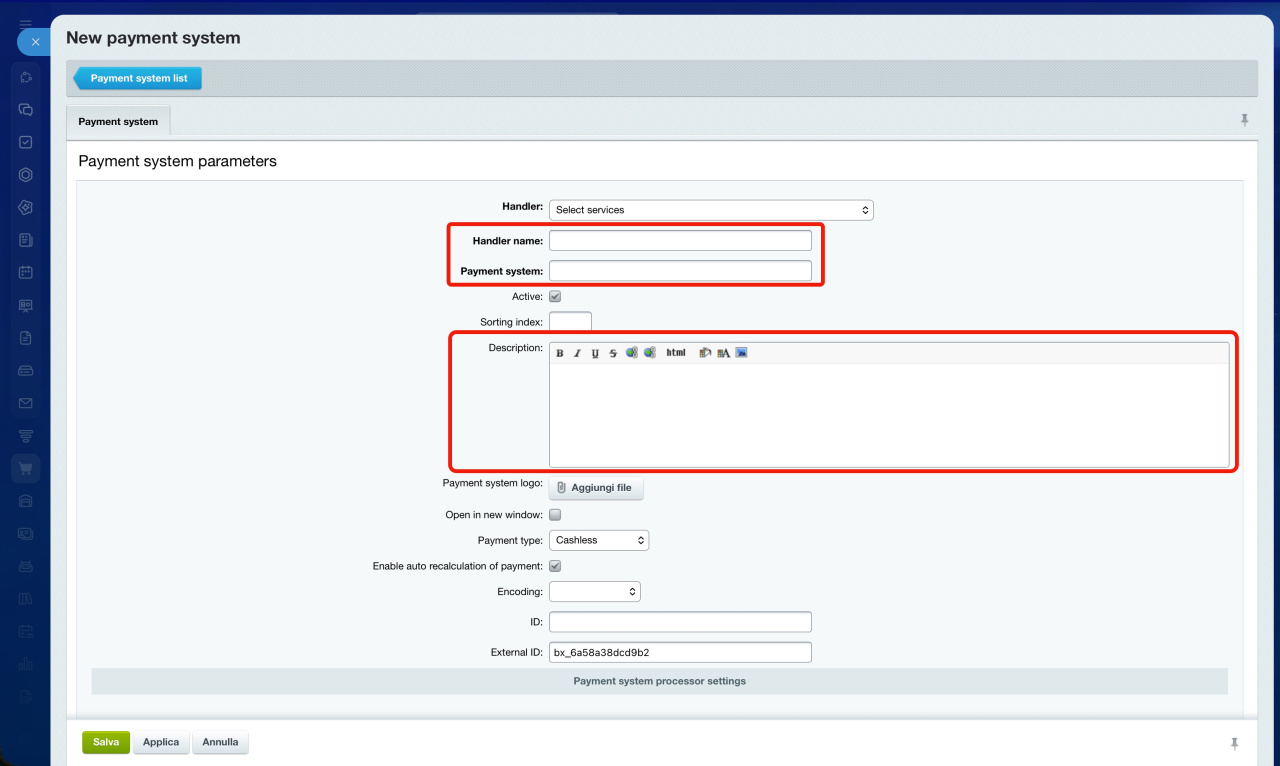Open the mail icon in left sidebar
1280x766 pixels.
[26, 403]
